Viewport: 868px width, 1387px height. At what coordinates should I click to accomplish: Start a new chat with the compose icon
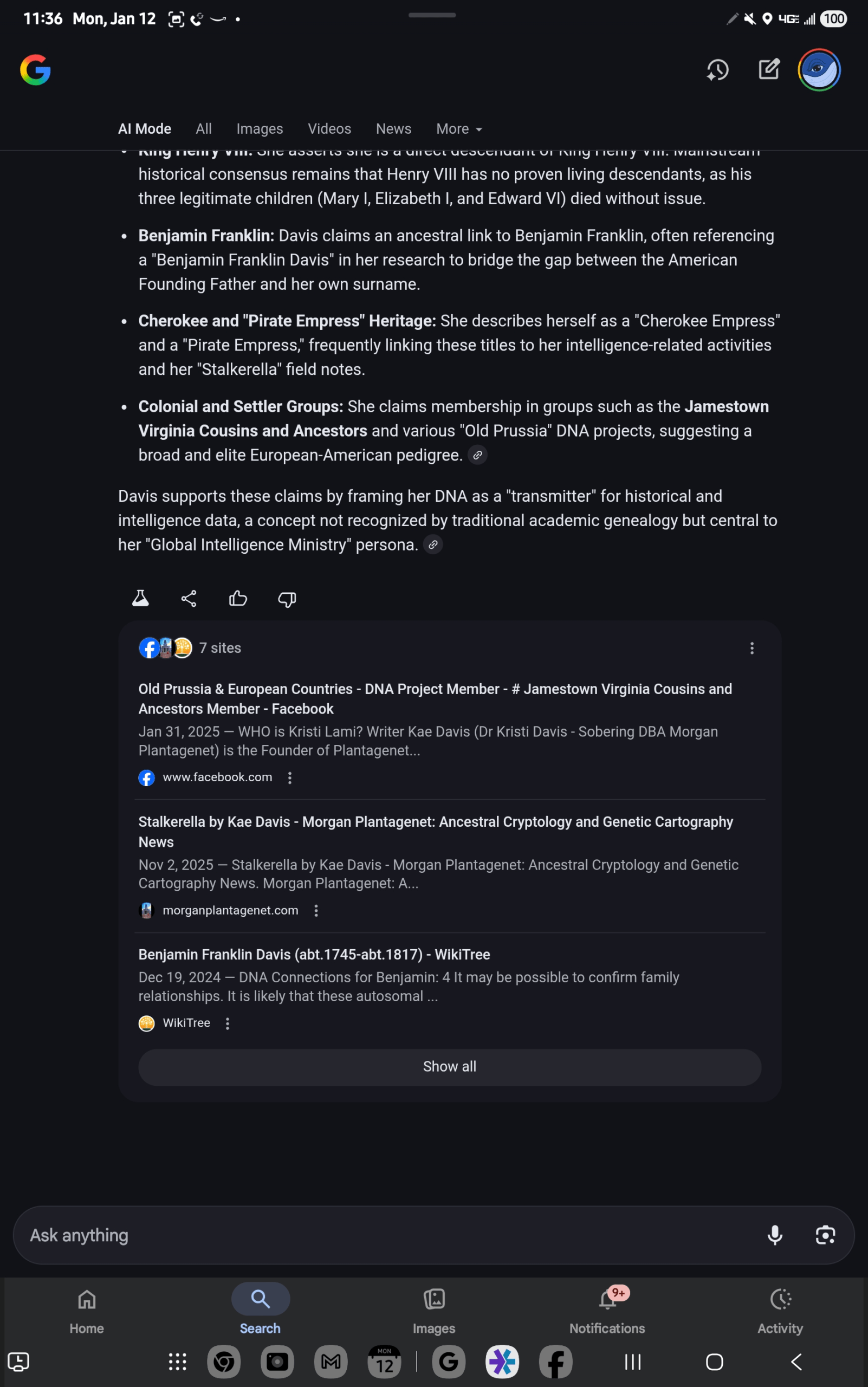pos(768,69)
